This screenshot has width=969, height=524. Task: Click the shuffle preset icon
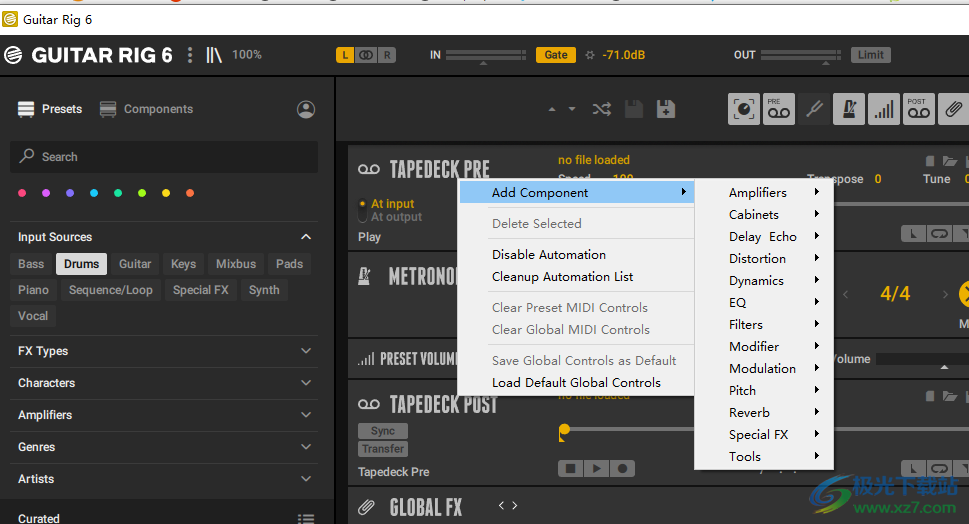[x=601, y=109]
